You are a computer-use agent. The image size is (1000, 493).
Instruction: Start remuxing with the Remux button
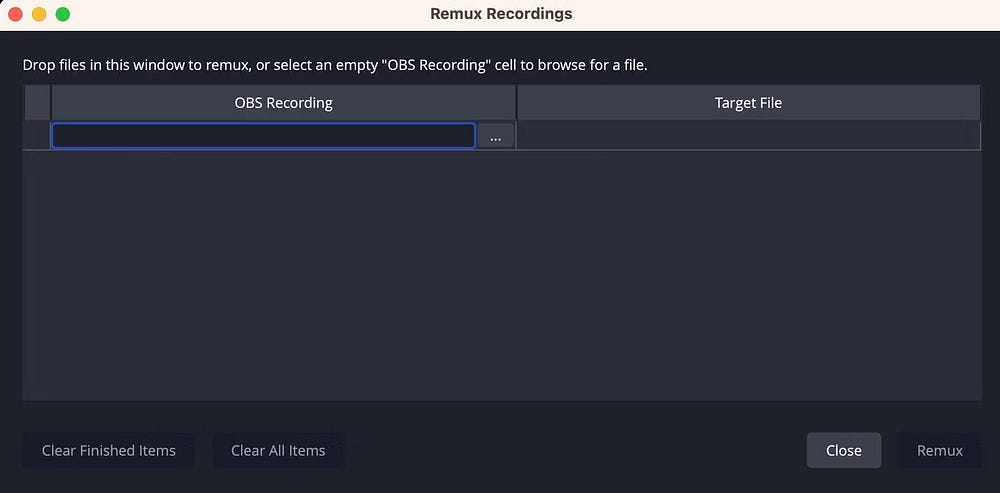pyautogui.click(x=939, y=451)
